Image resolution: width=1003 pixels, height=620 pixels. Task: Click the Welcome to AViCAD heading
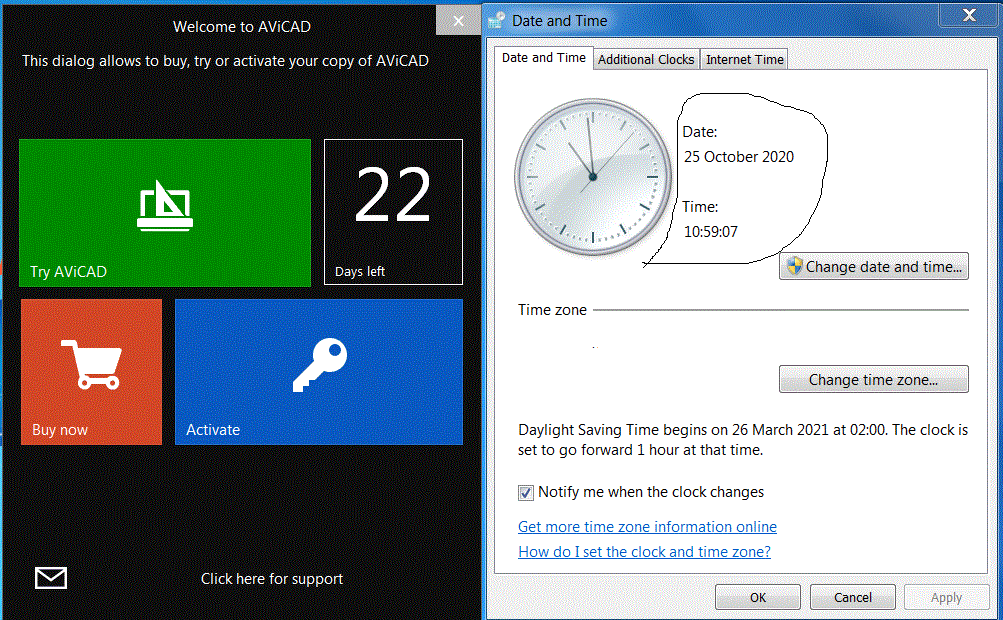tap(242, 27)
